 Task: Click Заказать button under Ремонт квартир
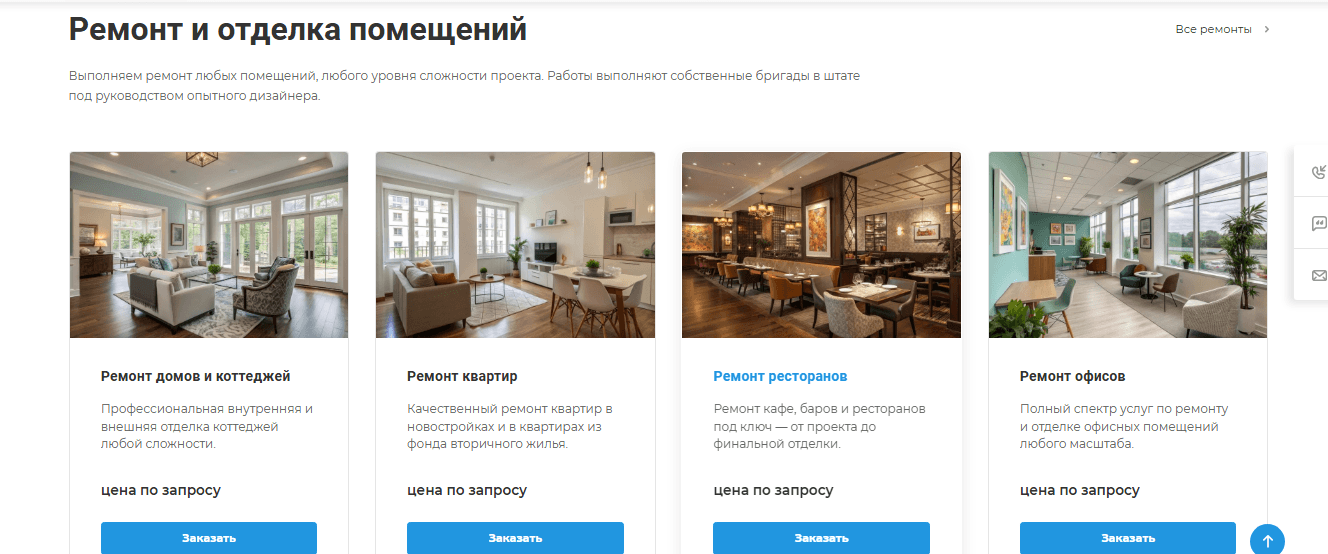pyautogui.click(x=515, y=538)
